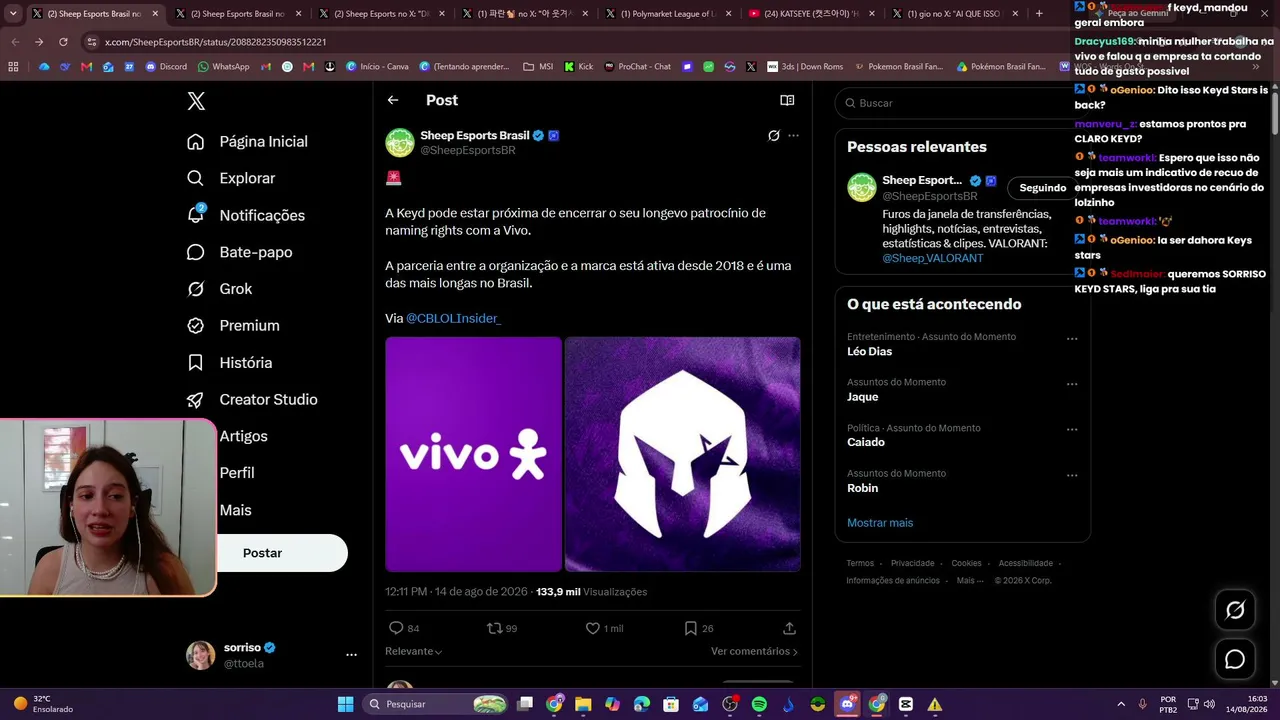Open reader view icon beside Post header

[x=787, y=100]
